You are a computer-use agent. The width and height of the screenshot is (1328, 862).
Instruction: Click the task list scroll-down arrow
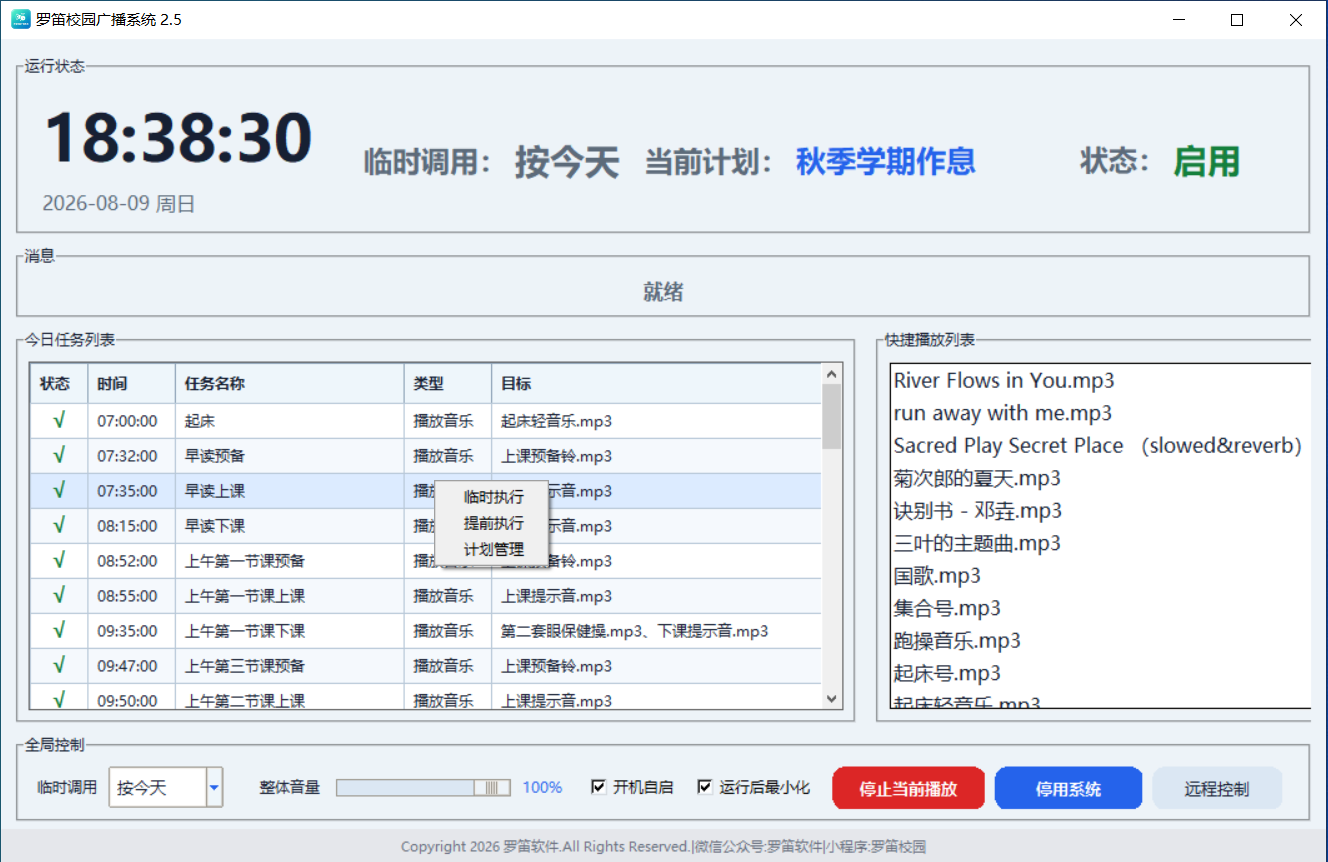pos(831,699)
